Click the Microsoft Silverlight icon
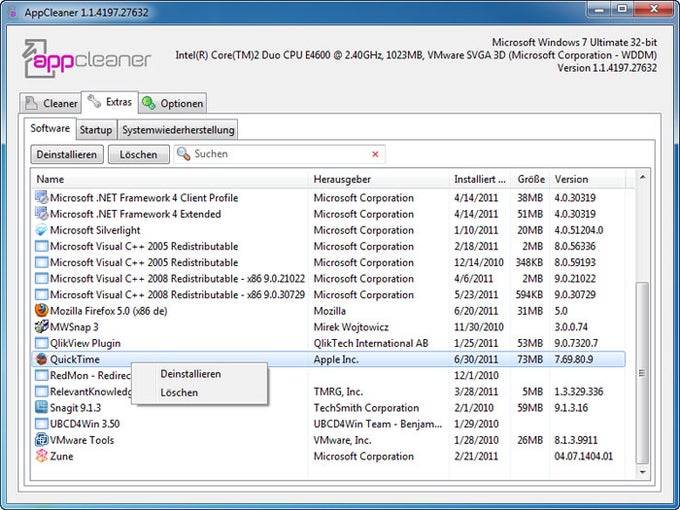Image resolution: width=680 pixels, height=510 pixels. pyautogui.click(x=41, y=230)
